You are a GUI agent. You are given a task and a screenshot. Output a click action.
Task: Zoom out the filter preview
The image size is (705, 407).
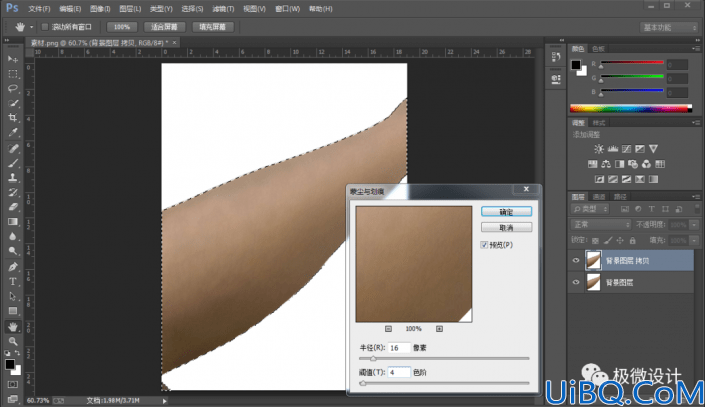[x=388, y=329]
